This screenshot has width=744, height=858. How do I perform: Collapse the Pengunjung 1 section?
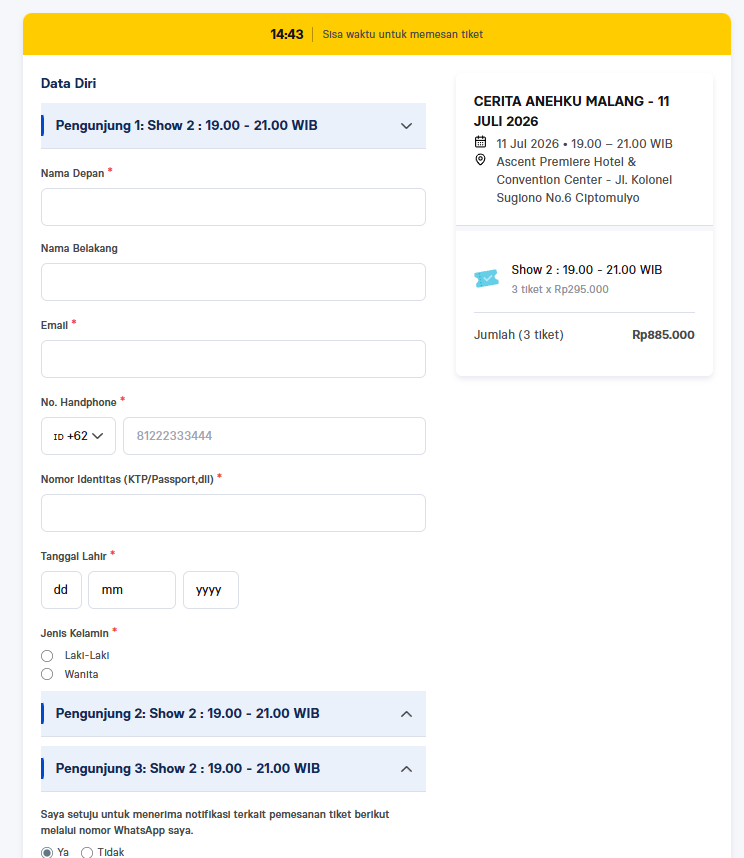click(233, 126)
